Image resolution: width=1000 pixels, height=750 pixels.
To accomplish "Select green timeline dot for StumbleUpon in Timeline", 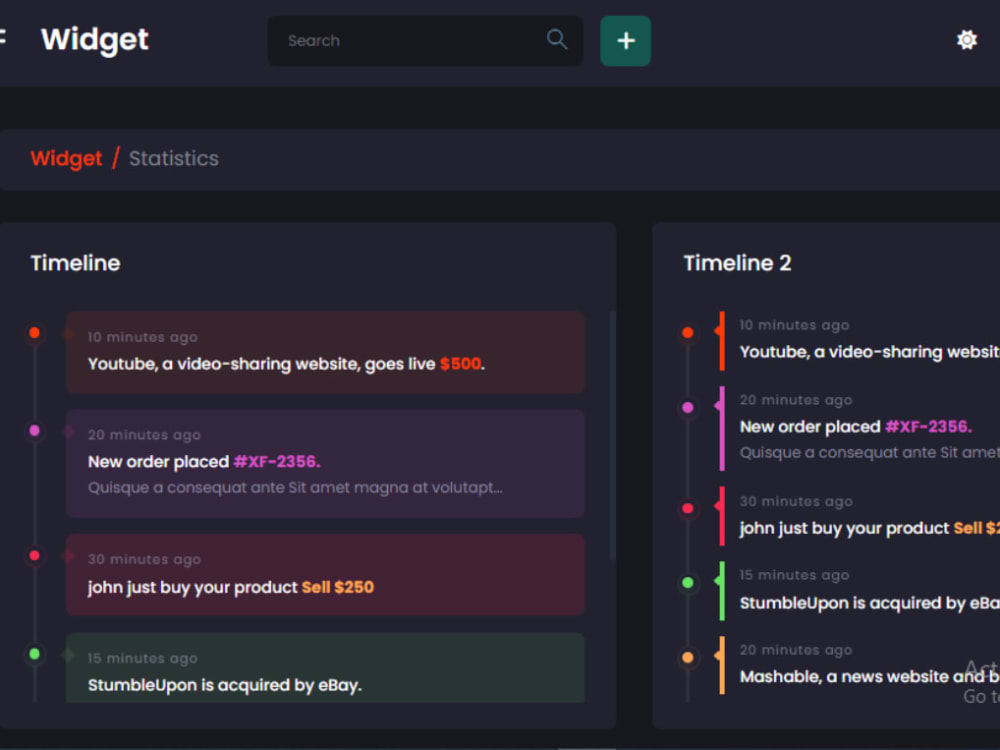I will click(x=34, y=654).
